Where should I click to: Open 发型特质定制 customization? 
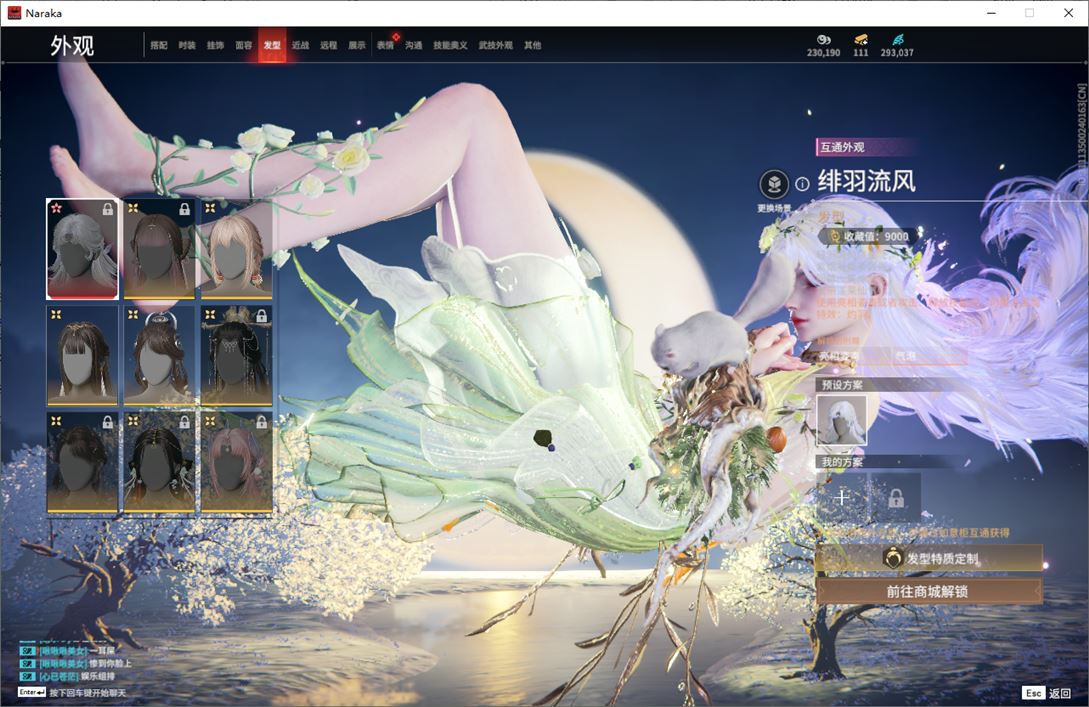tap(929, 558)
